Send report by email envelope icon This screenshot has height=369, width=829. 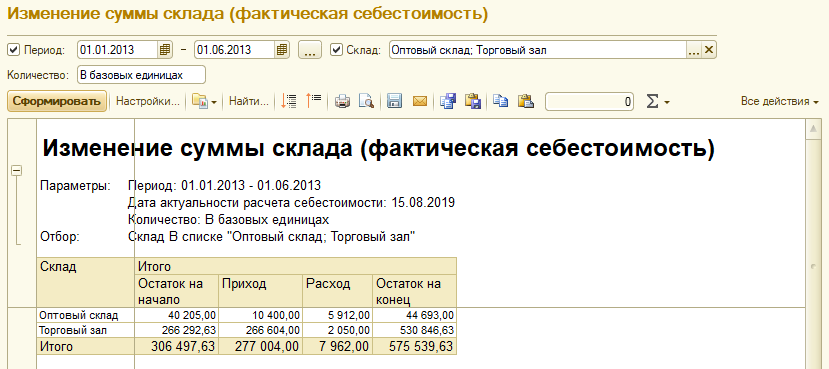coord(420,101)
